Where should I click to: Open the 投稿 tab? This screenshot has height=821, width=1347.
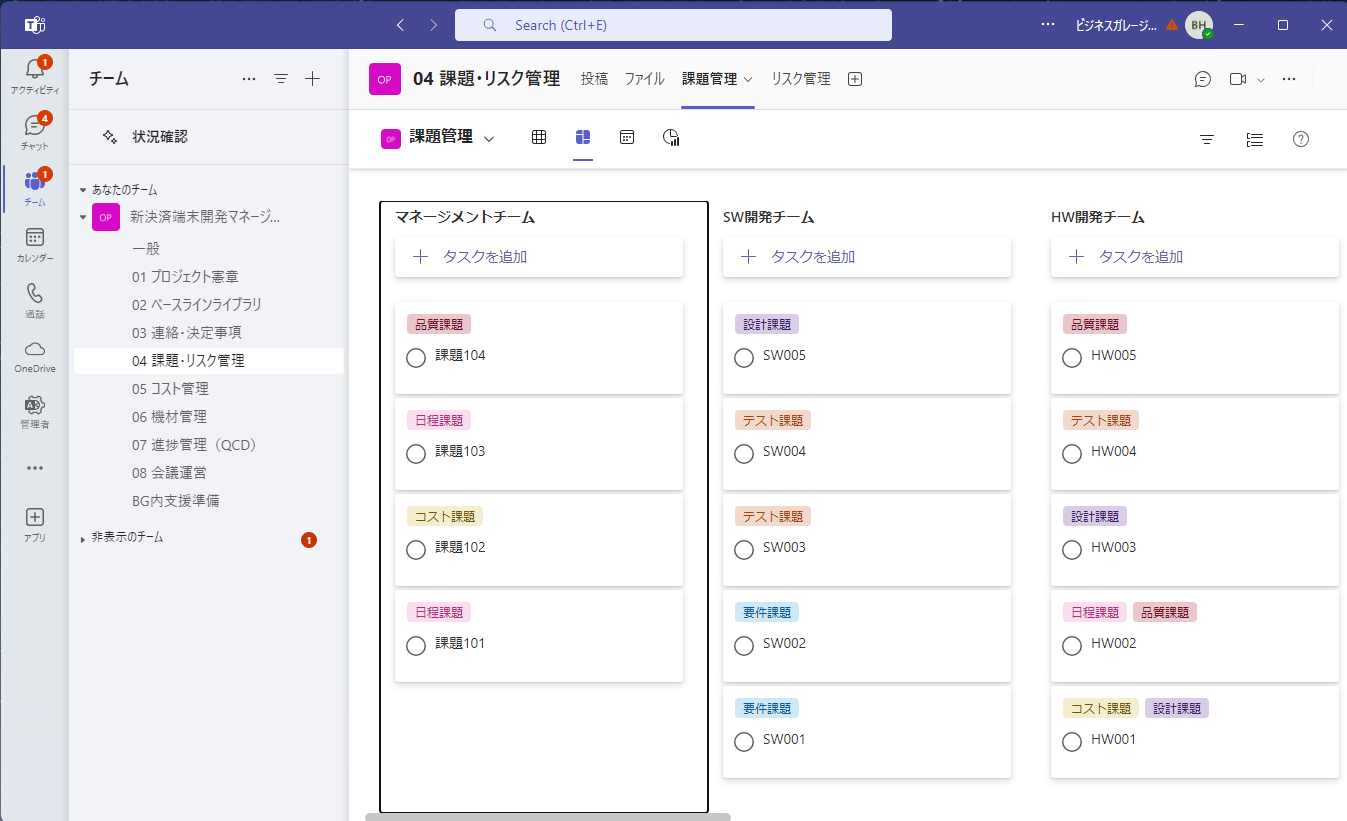594,79
